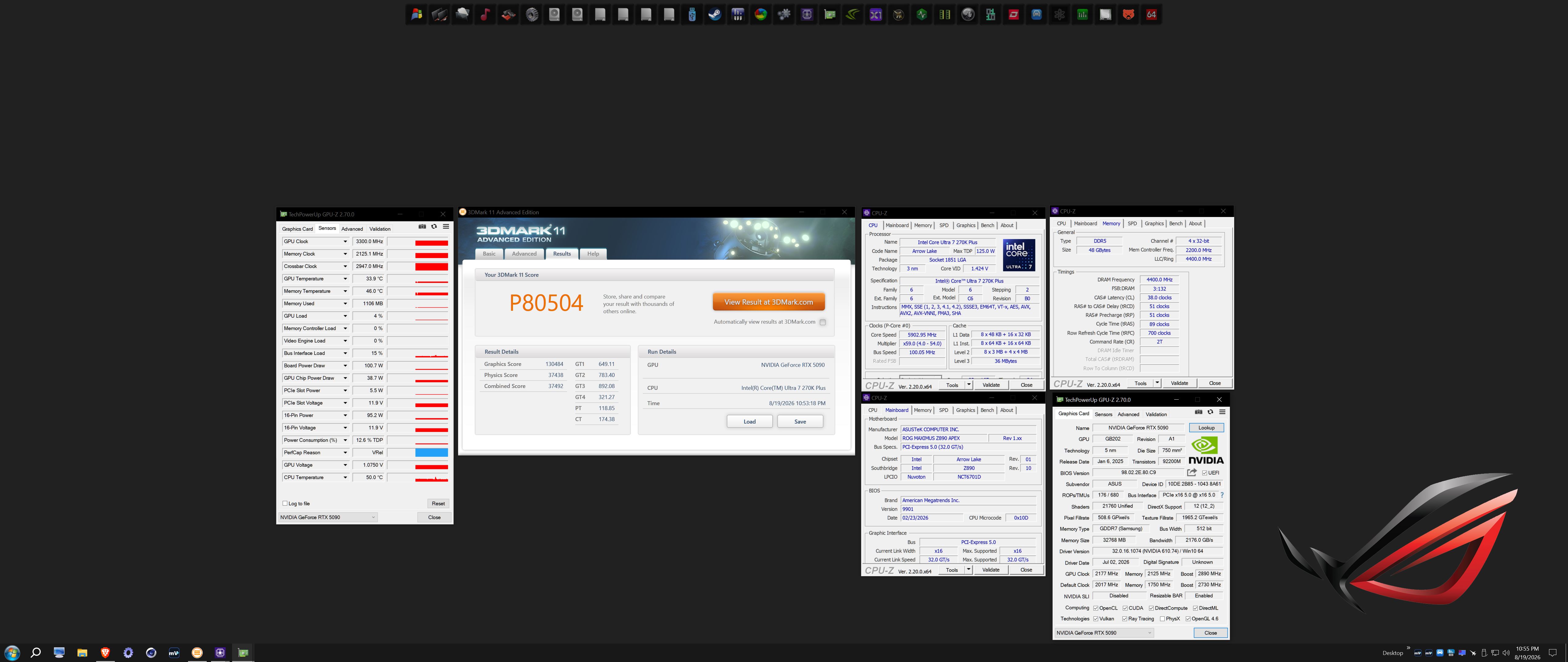Open CPU Temperature sensor dropdown

tap(345, 477)
